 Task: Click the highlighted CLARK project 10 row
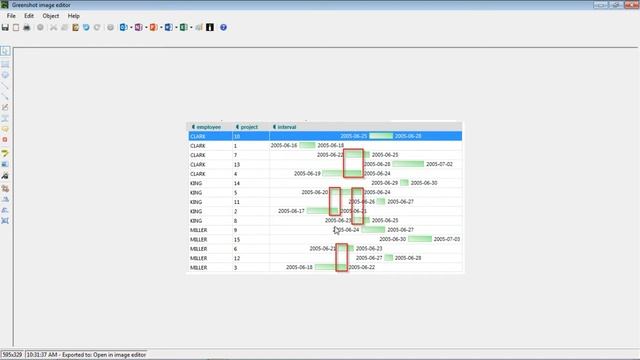(x=325, y=136)
